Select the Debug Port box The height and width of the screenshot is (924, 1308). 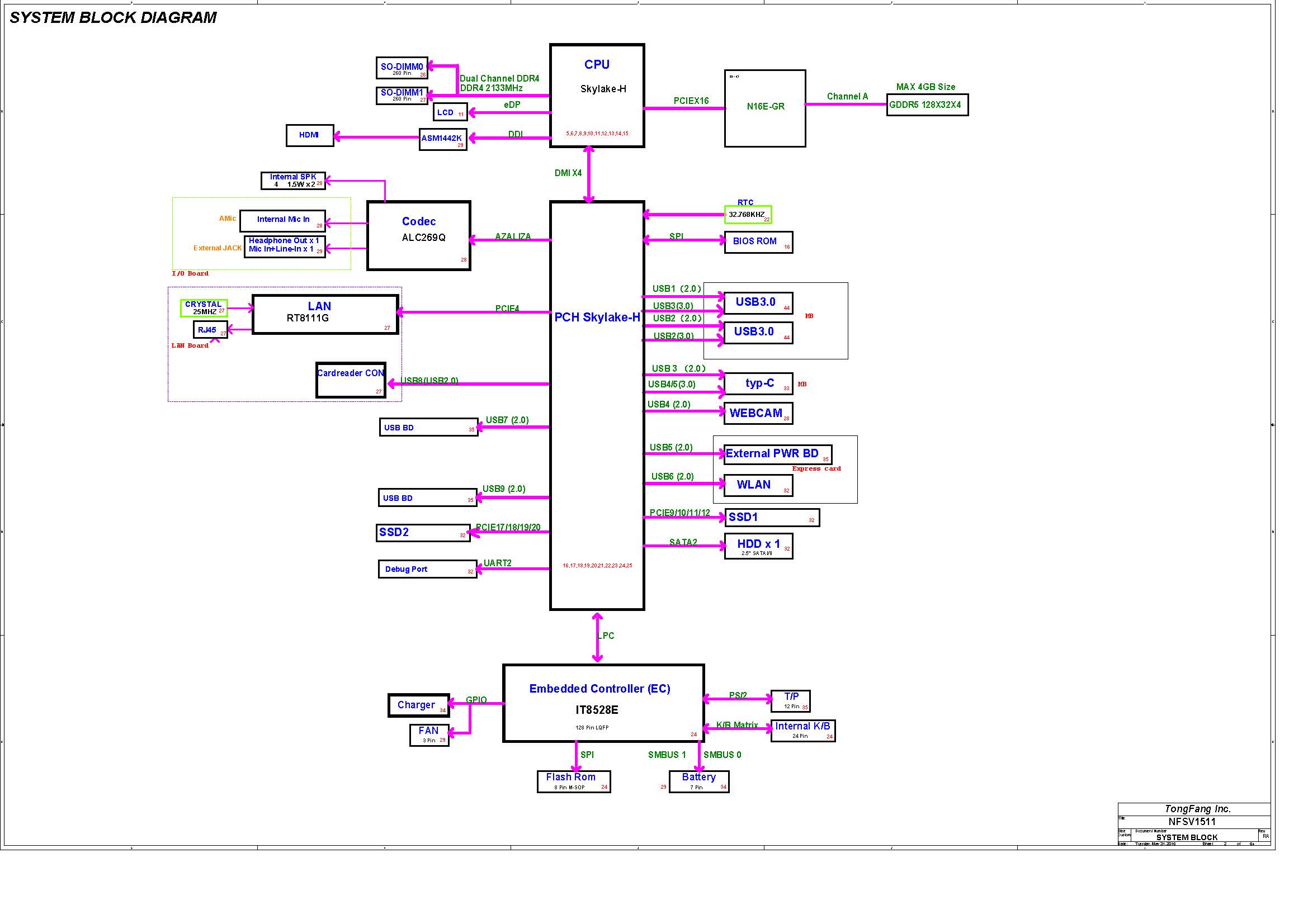tap(427, 568)
